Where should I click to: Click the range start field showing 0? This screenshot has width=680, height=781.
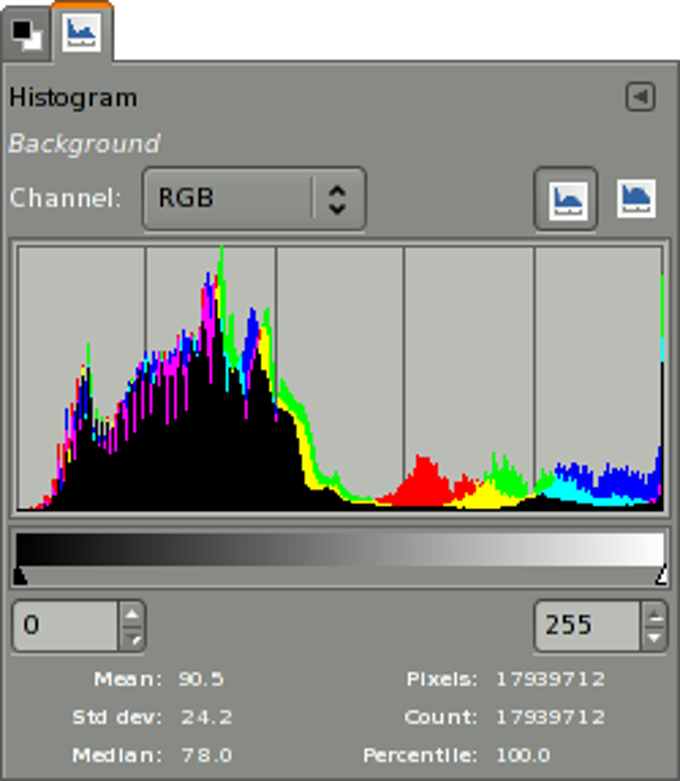tap(65, 625)
